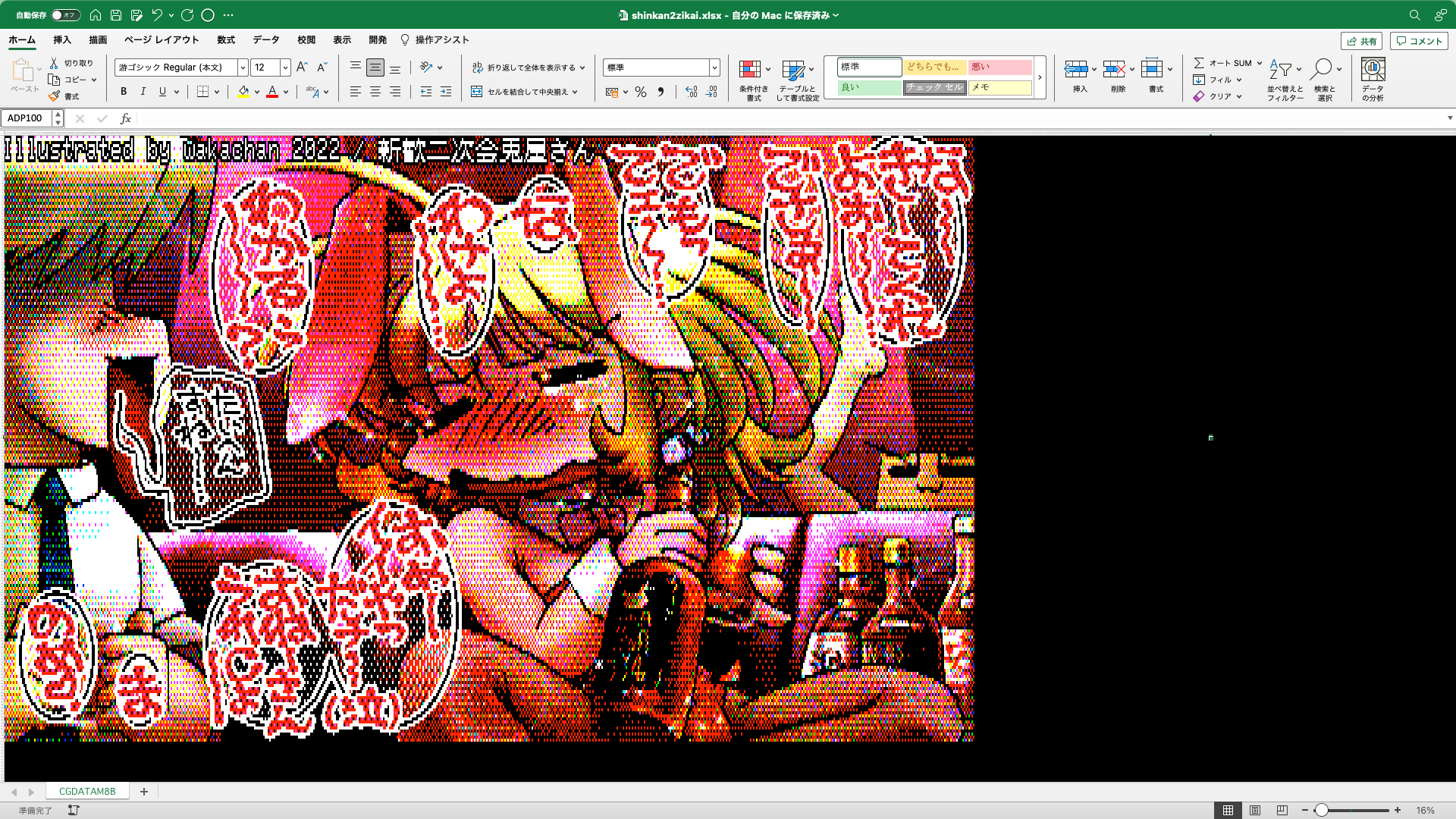Viewport: 1456px width, 819px height.
Task: Open the number format dropdown
Action: [x=714, y=67]
